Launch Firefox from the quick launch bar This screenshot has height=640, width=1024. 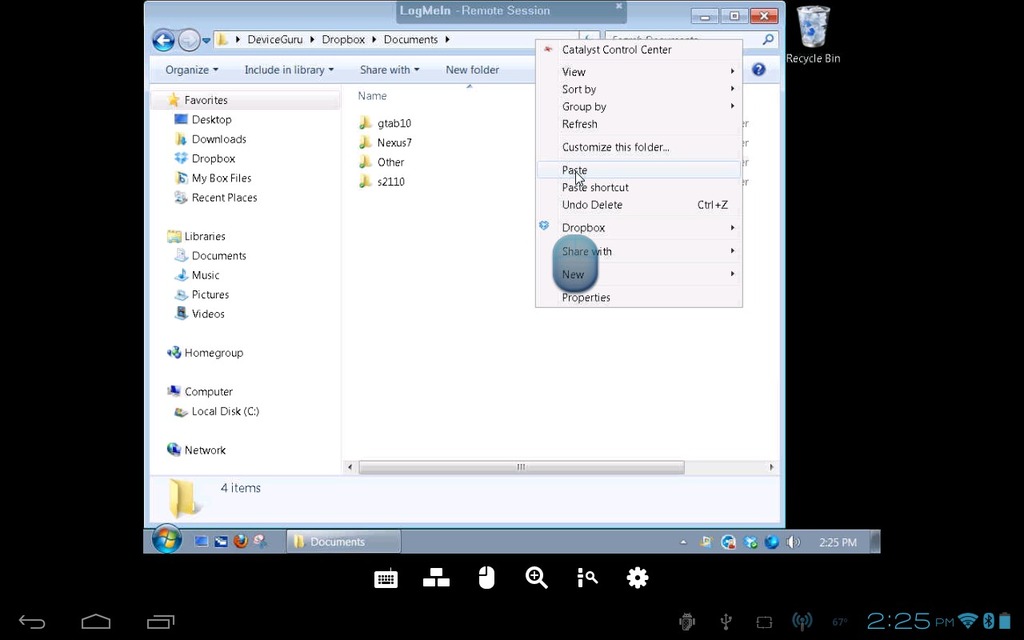coord(240,541)
